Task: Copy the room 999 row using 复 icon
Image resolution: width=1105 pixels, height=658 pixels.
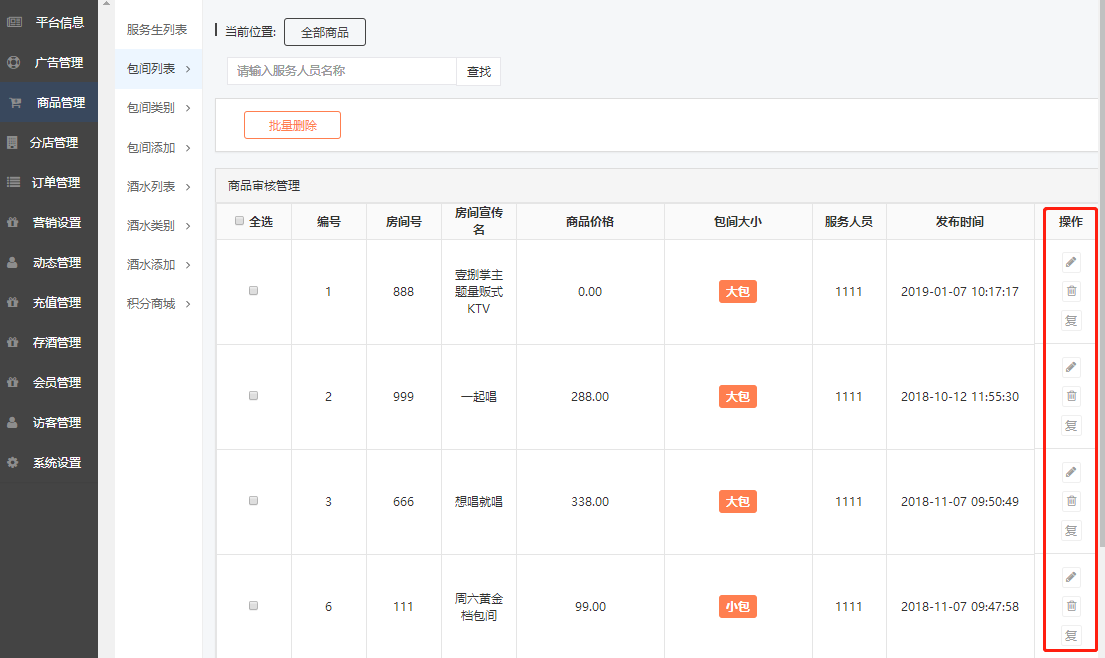Action: click(x=1070, y=426)
